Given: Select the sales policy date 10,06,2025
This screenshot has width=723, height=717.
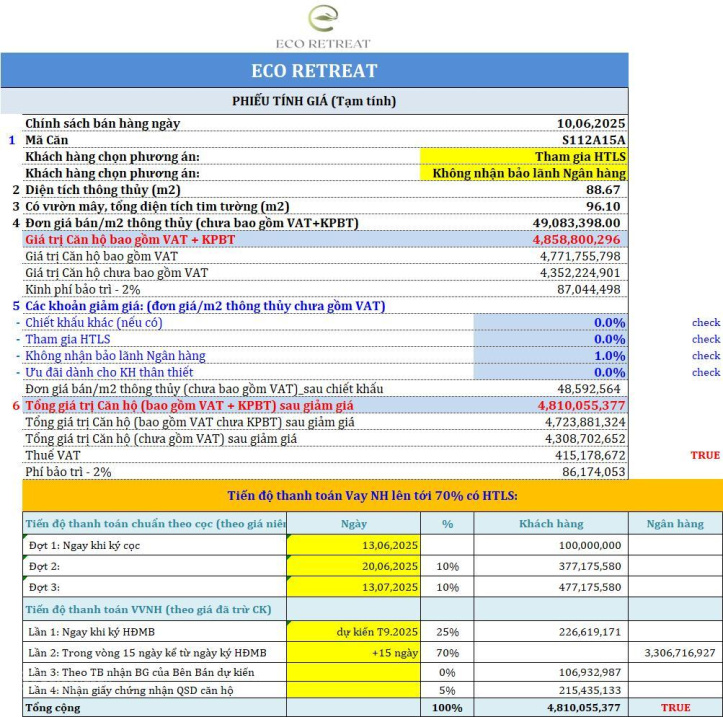Looking at the screenshot, I should [591, 124].
